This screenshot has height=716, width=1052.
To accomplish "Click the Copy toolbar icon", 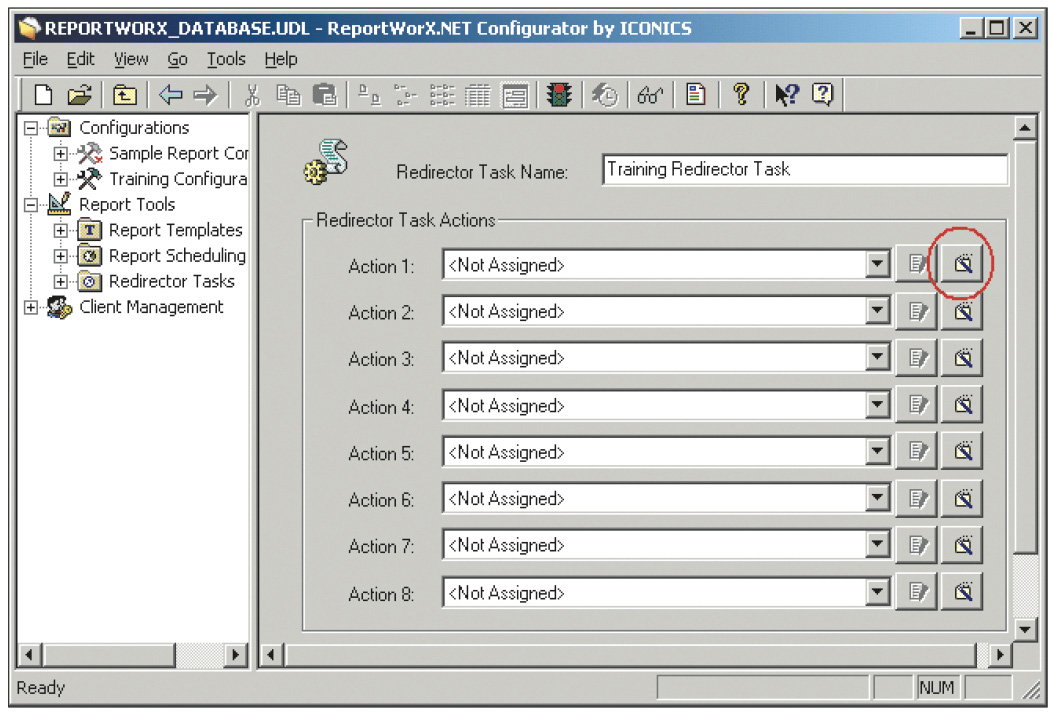I will pyautogui.click(x=288, y=95).
